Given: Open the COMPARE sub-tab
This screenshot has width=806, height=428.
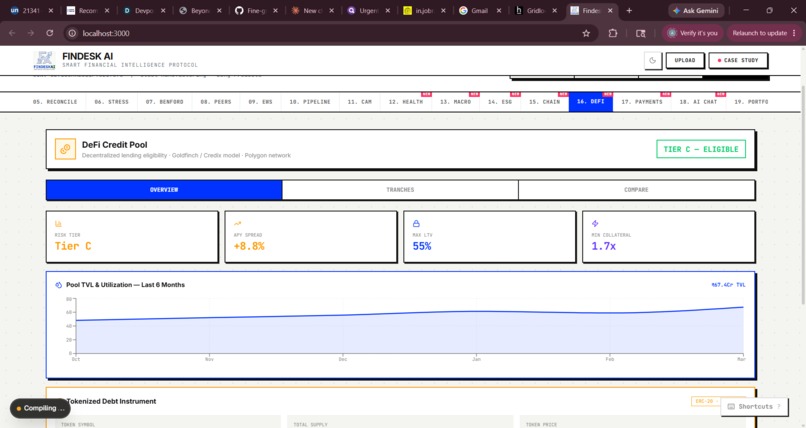Looking at the screenshot, I should [636, 190].
